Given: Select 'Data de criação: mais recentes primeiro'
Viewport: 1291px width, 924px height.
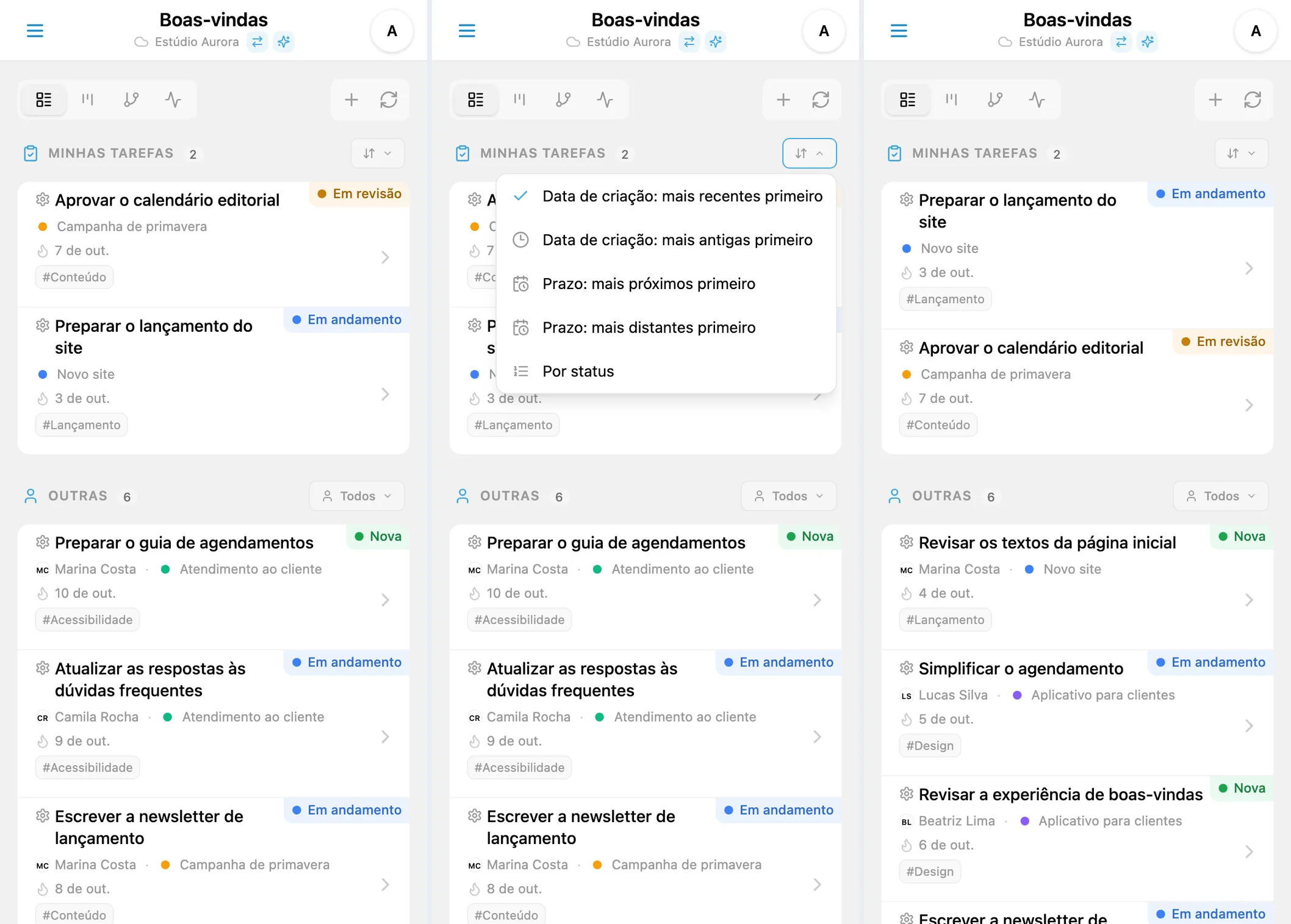Looking at the screenshot, I should 666,196.
